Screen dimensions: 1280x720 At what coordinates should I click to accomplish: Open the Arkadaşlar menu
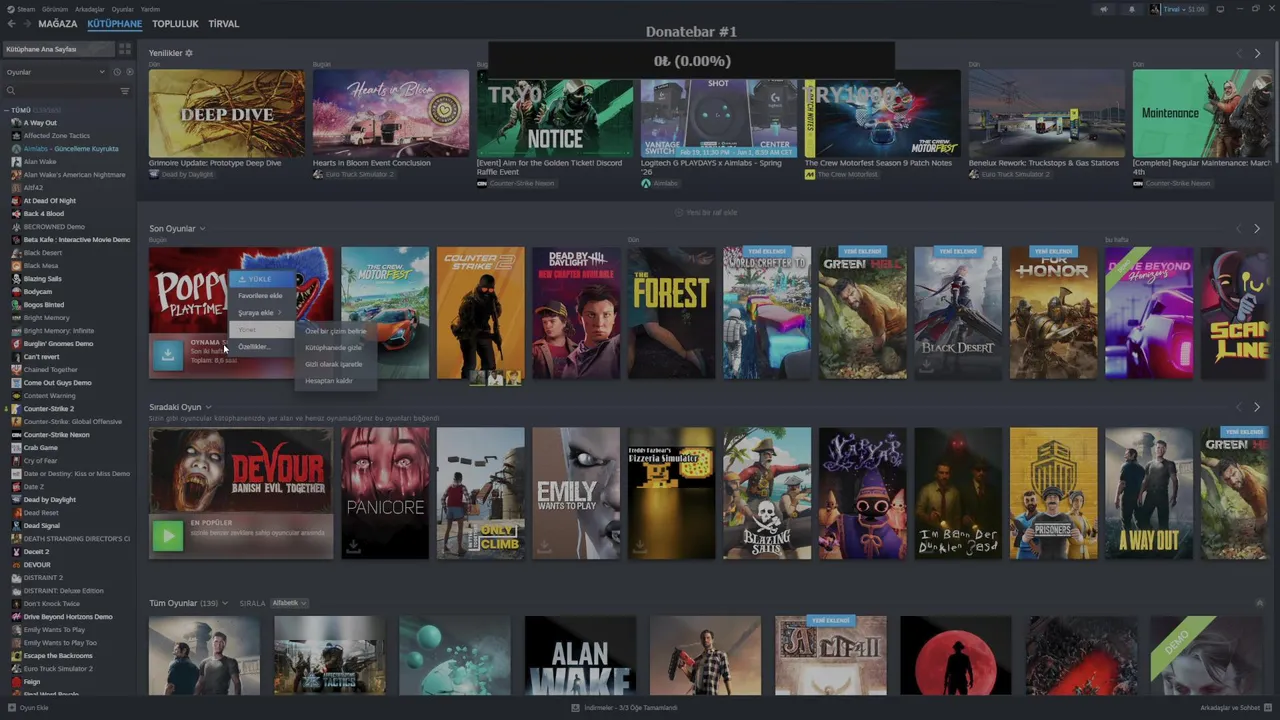[x=89, y=9]
